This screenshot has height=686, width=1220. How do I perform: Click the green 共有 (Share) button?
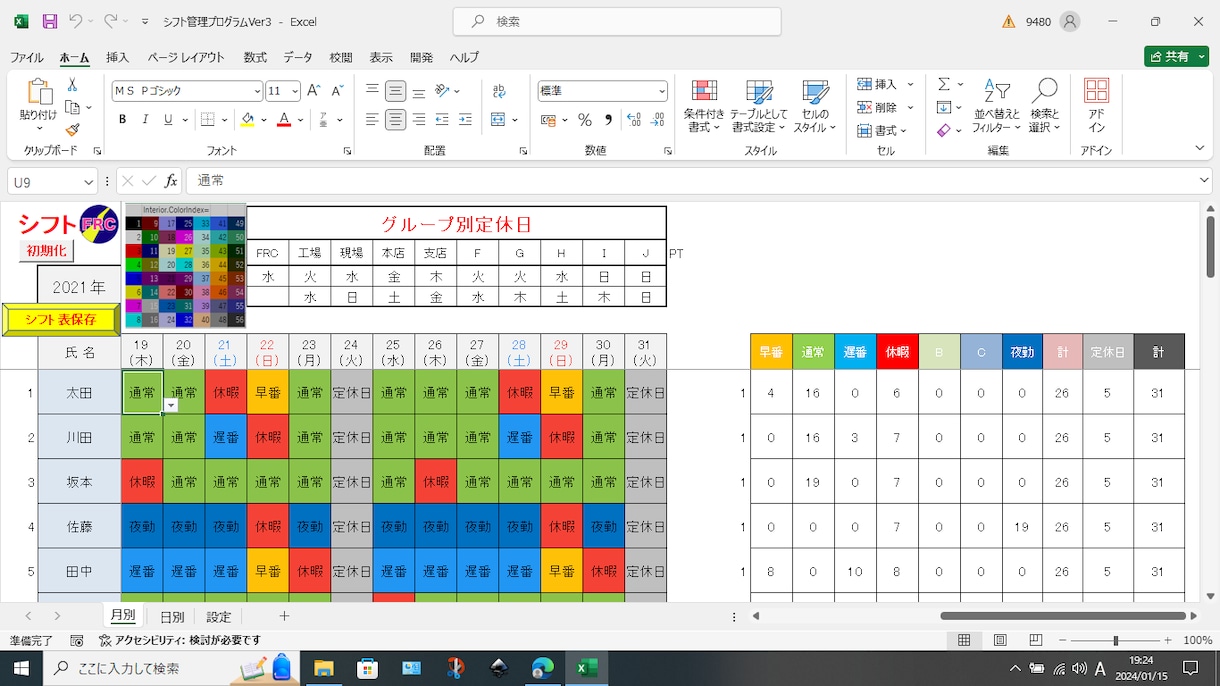[x=1176, y=57]
